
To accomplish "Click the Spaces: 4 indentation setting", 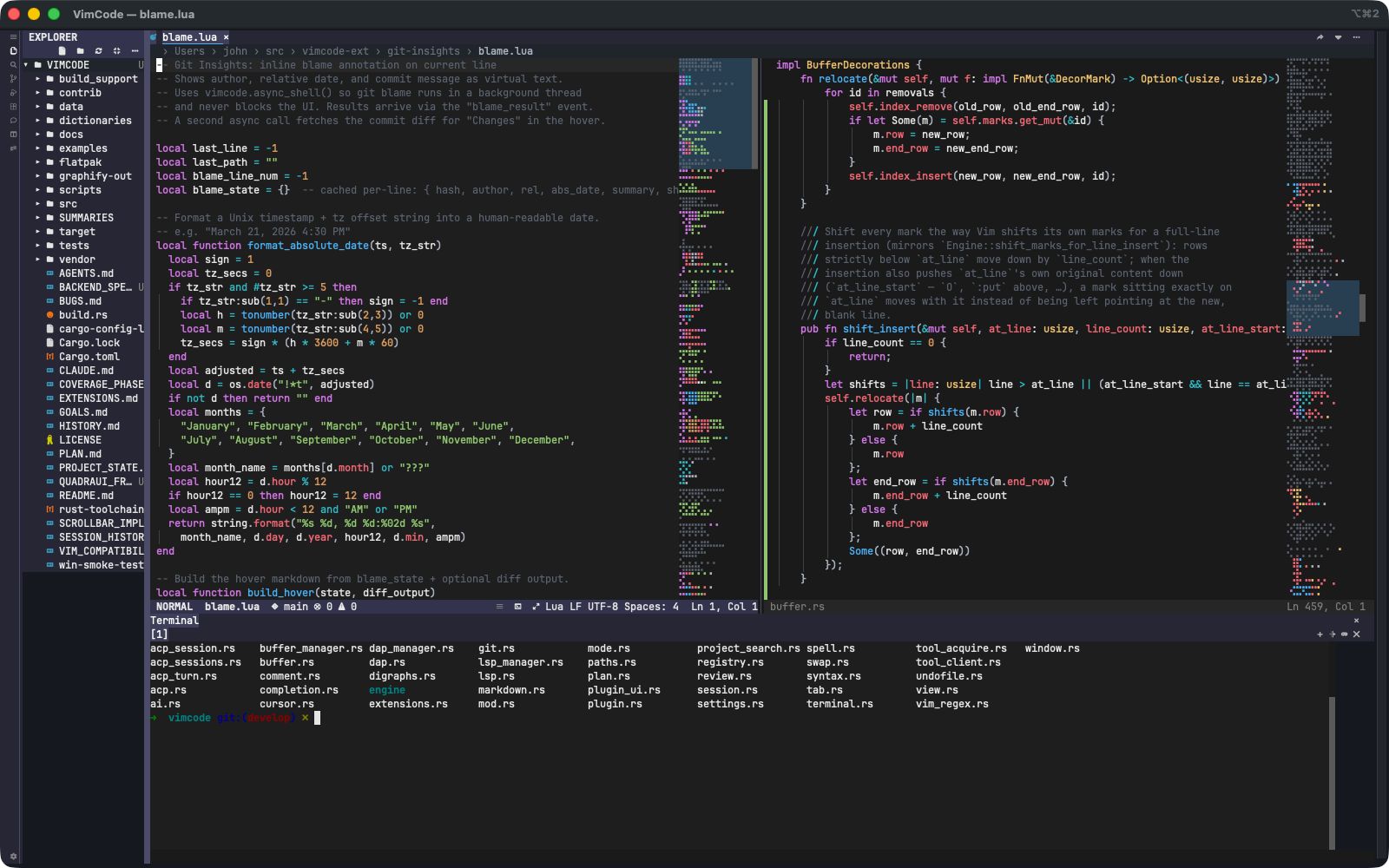I will click(651, 607).
